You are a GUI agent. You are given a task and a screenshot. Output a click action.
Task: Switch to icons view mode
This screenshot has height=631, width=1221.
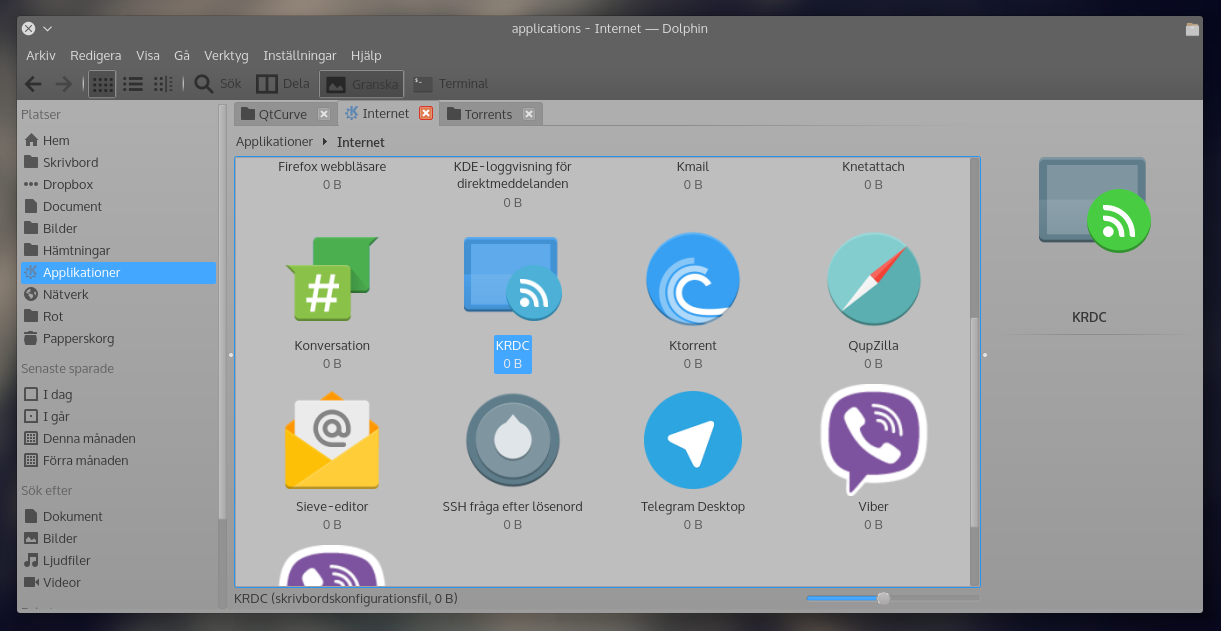pyautogui.click(x=102, y=84)
